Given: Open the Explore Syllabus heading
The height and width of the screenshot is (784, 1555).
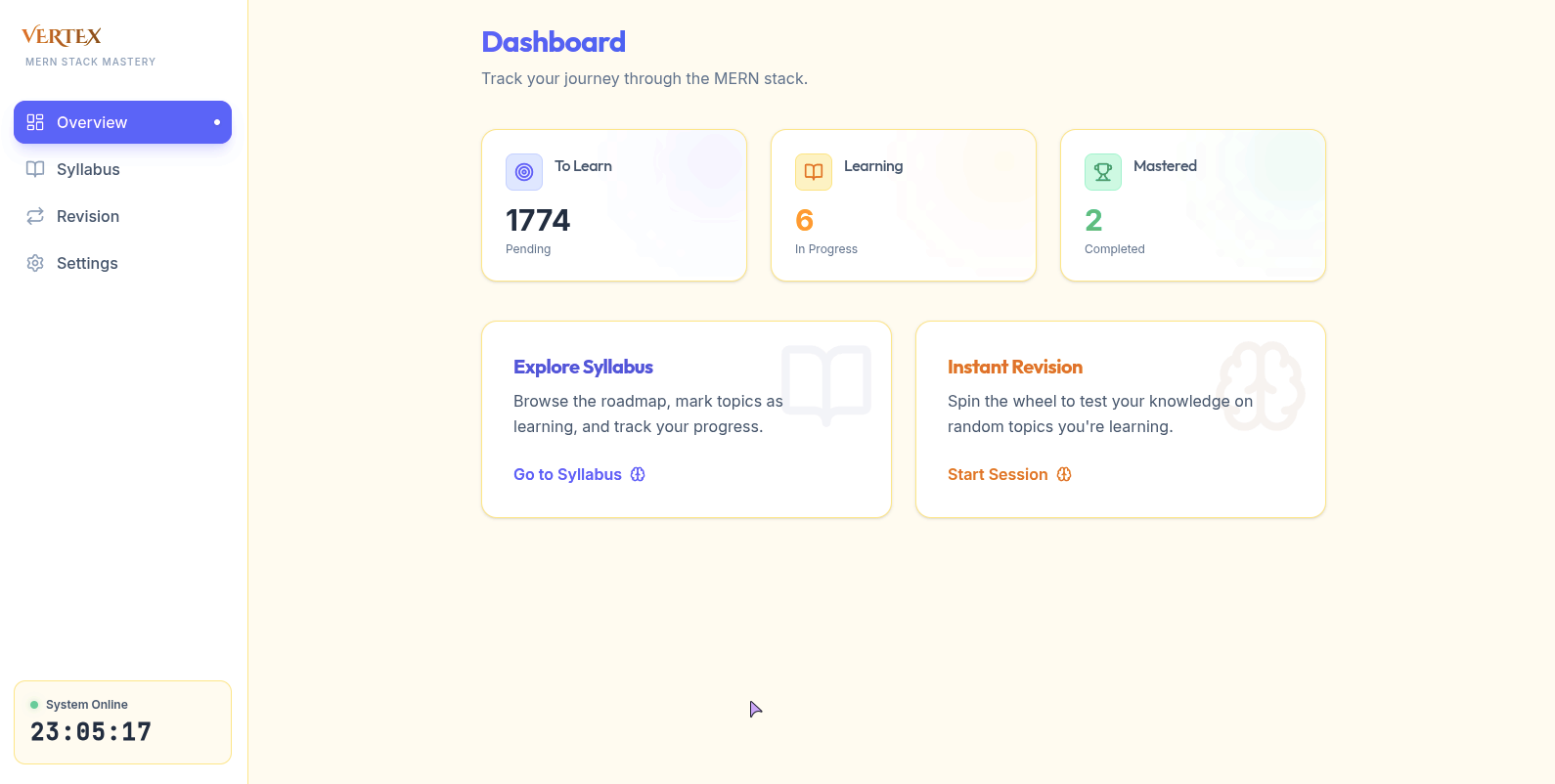Looking at the screenshot, I should tap(583, 367).
